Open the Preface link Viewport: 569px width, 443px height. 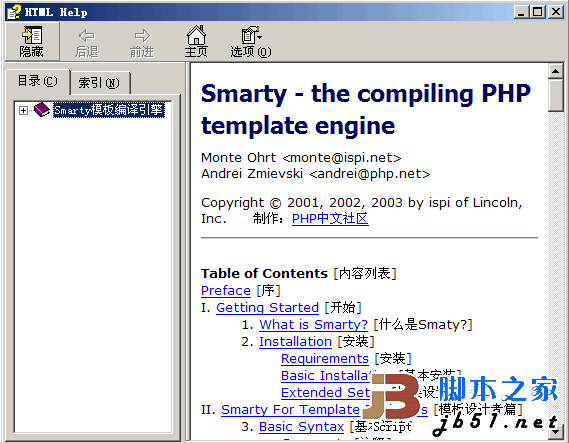pyautogui.click(x=226, y=291)
